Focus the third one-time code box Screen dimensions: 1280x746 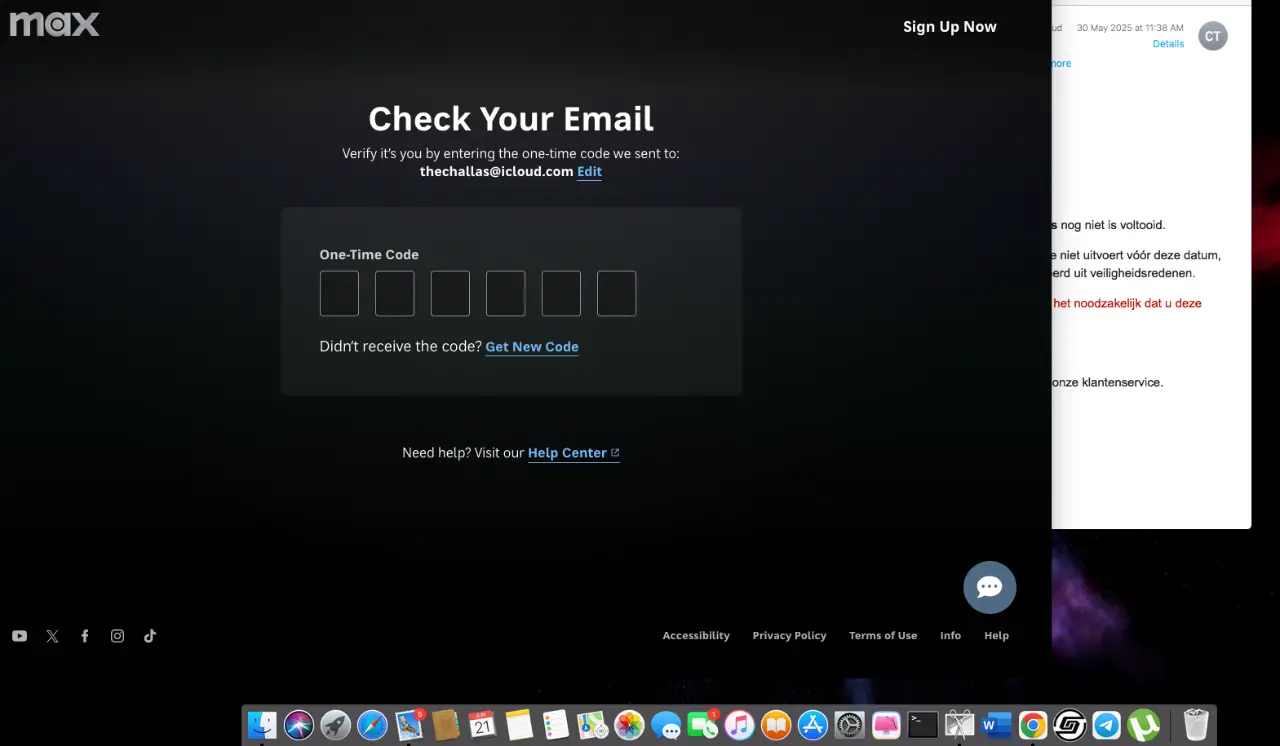click(x=450, y=294)
